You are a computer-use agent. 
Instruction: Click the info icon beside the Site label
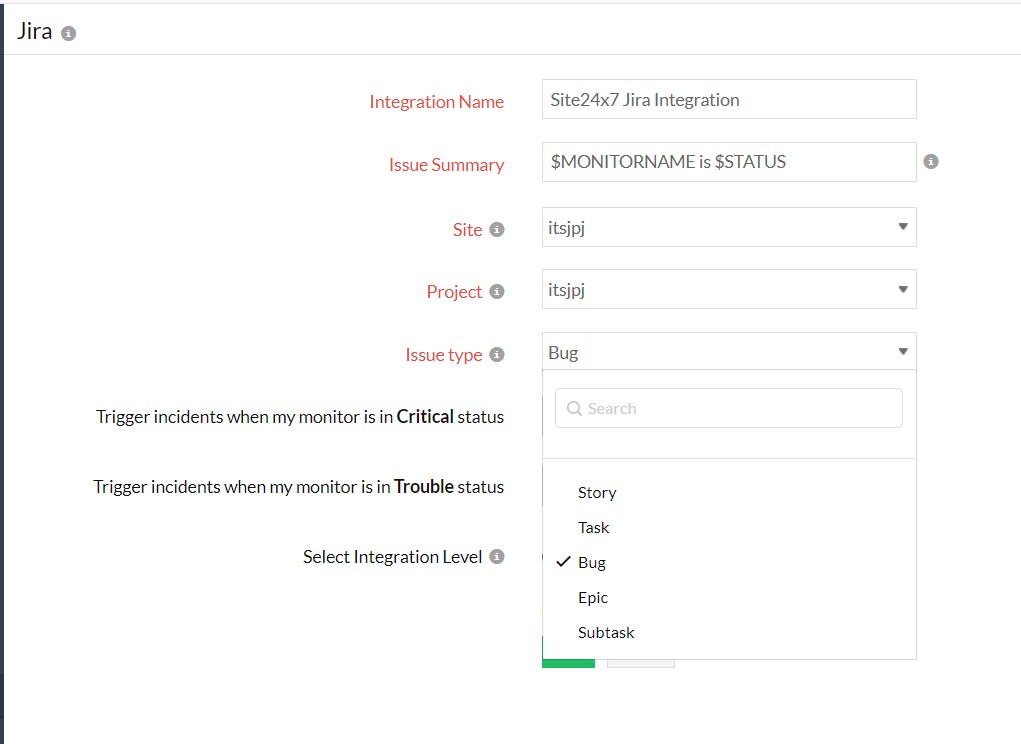[497, 229]
